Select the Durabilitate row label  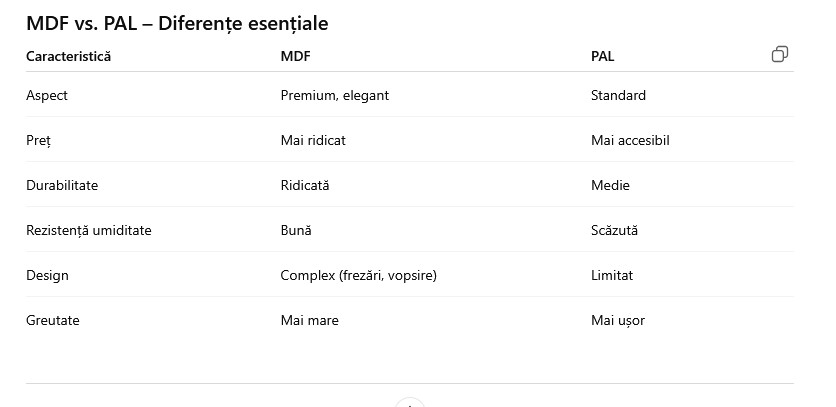click(x=62, y=186)
